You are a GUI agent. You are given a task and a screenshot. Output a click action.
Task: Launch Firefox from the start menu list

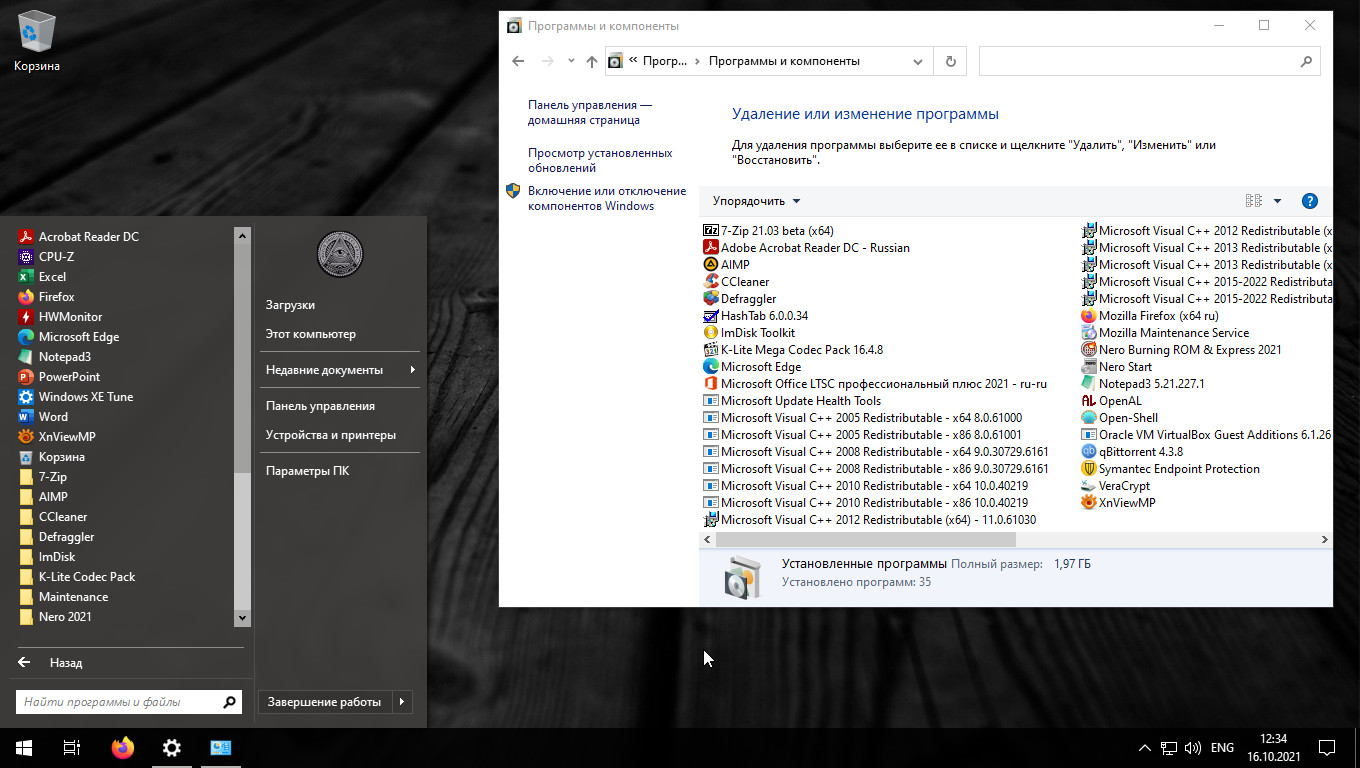(46, 297)
